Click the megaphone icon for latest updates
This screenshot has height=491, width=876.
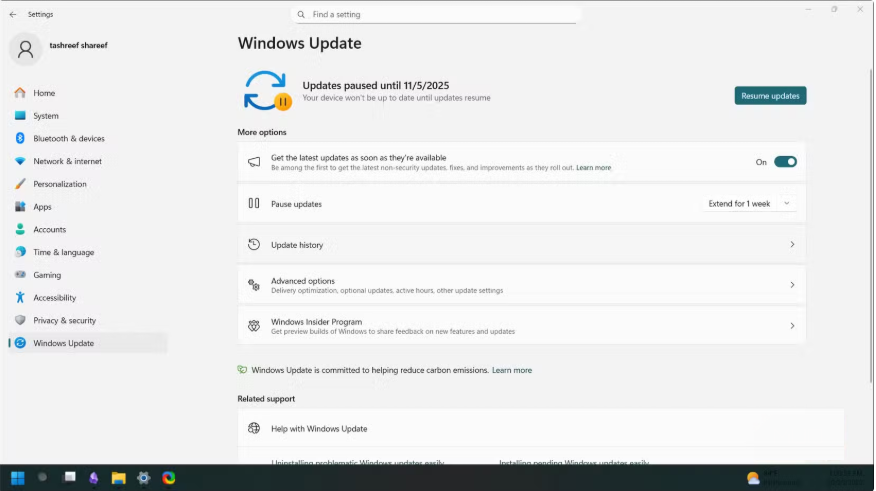(254, 162)
